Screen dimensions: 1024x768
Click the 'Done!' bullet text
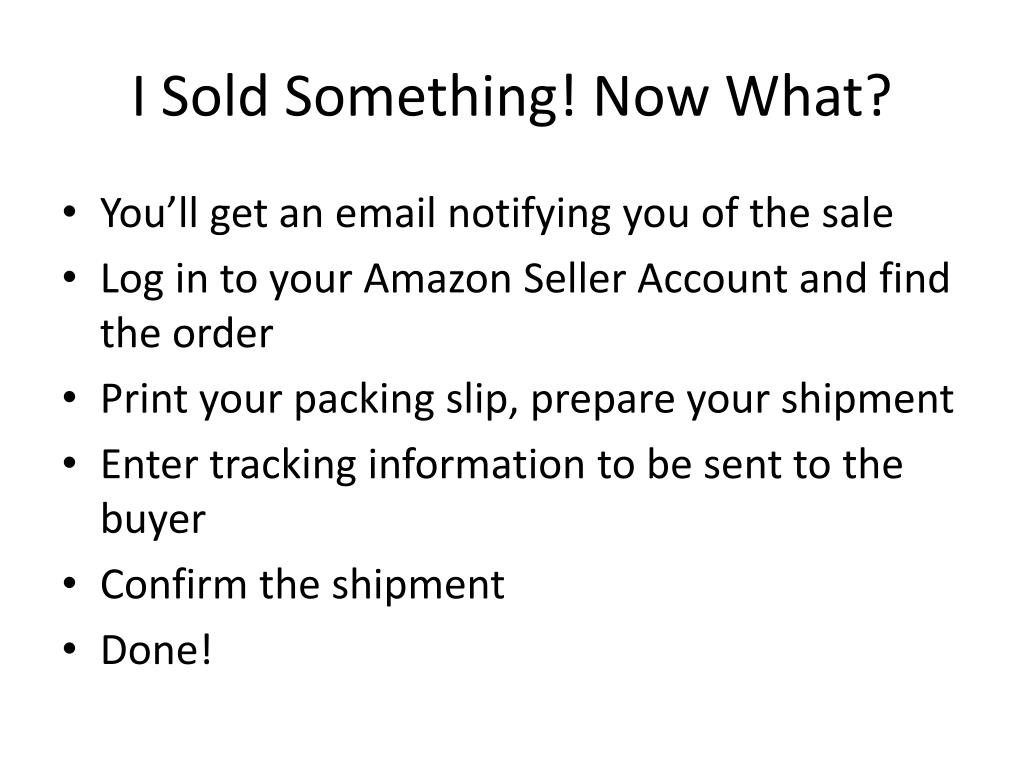tap(156, 650)
